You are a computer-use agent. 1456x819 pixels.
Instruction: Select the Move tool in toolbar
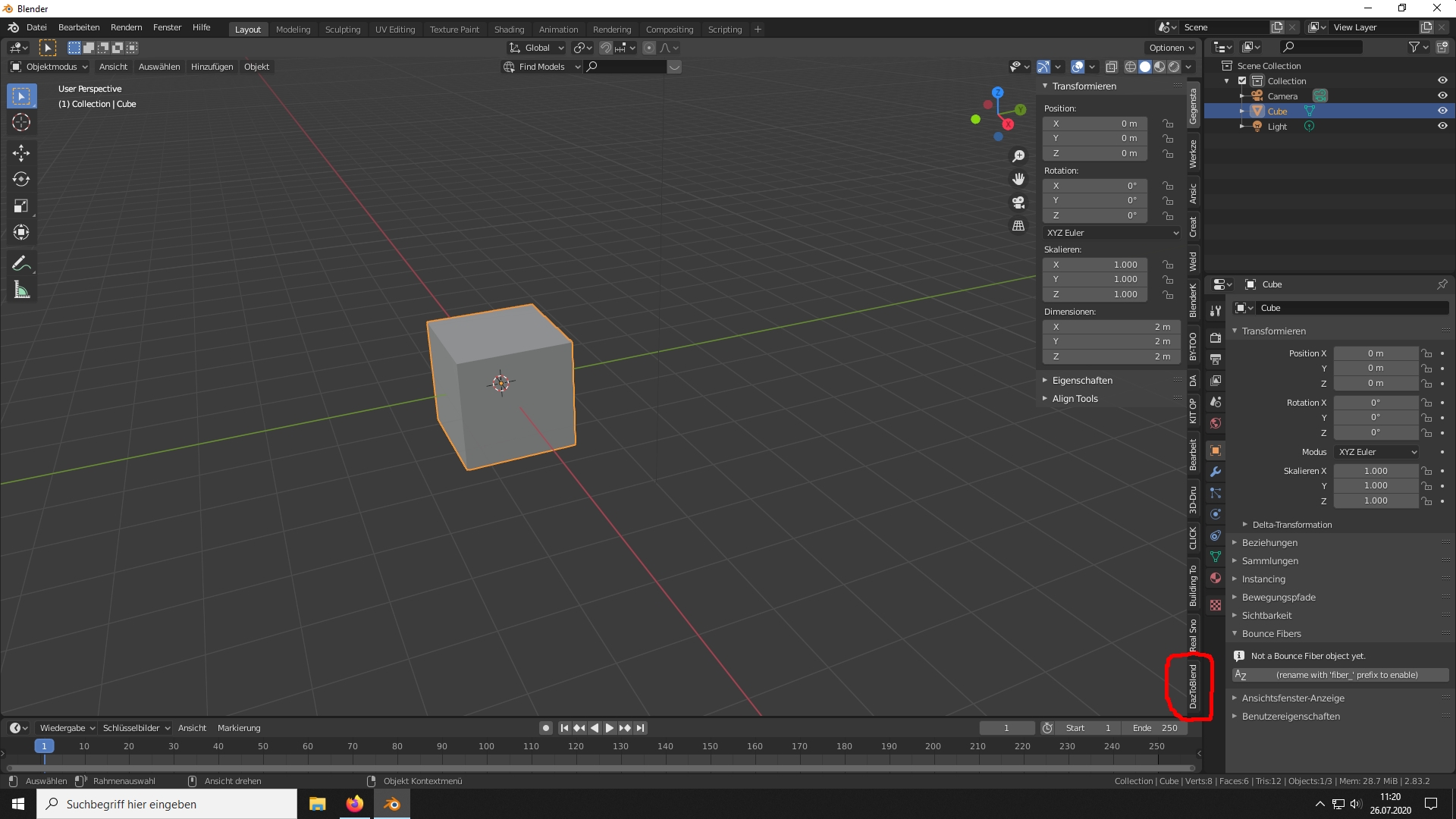tap(21, 153)
